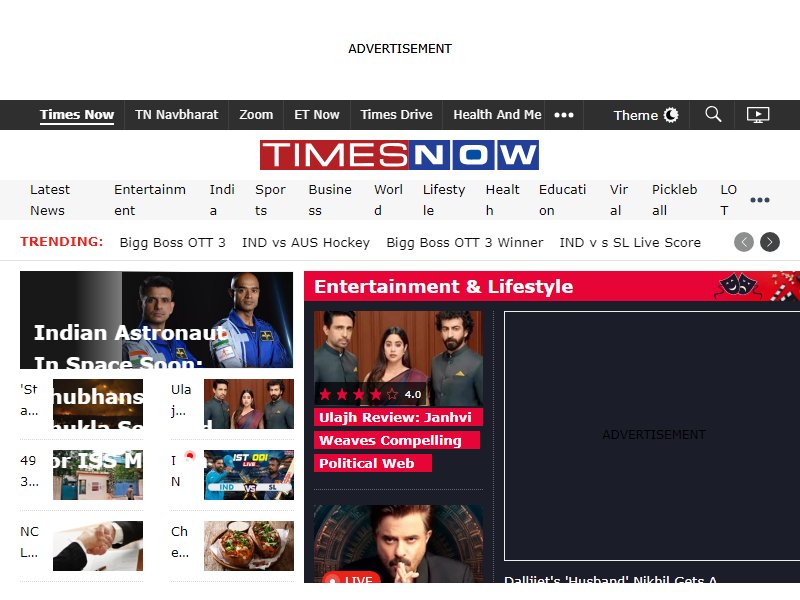Open the 'NC L...' story headline
Screen dimensions: 800x600
(x=30, y=542)
